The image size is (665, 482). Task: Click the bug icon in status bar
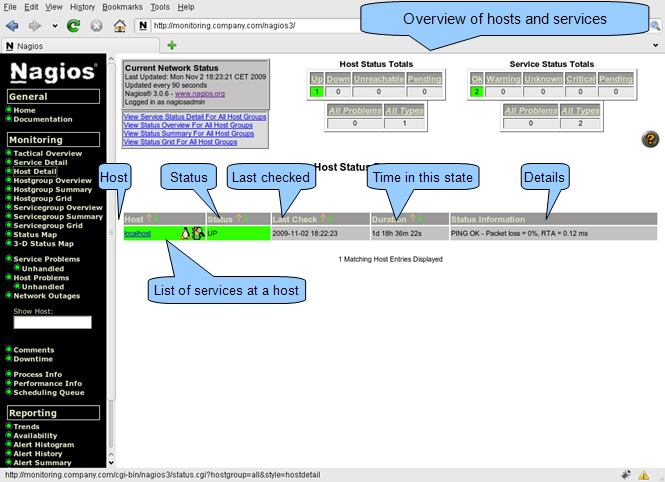click(626, 475)
